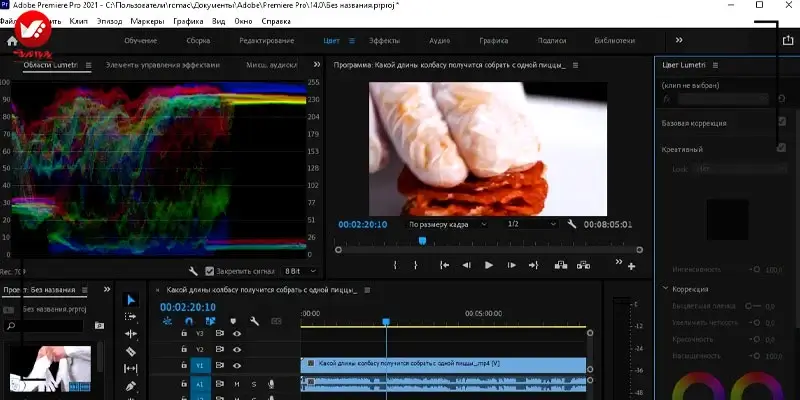Open Program monitor panel menu
Screen dimensions: 800x400
(x=576, y=65)
